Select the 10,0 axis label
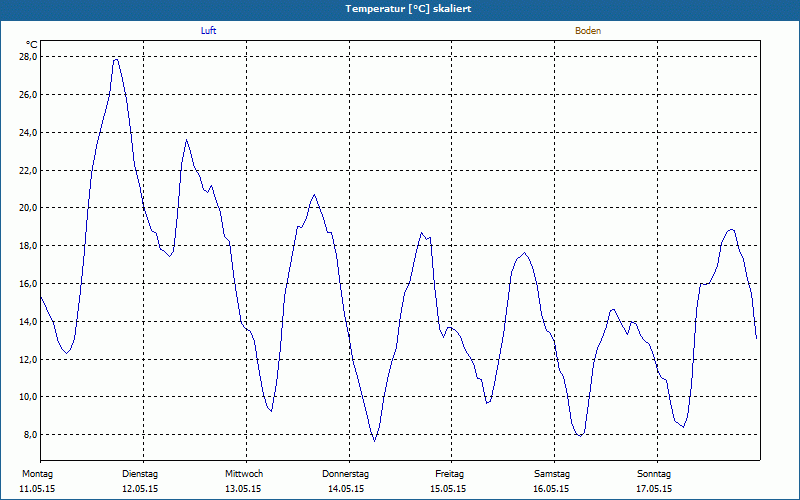 29,396
